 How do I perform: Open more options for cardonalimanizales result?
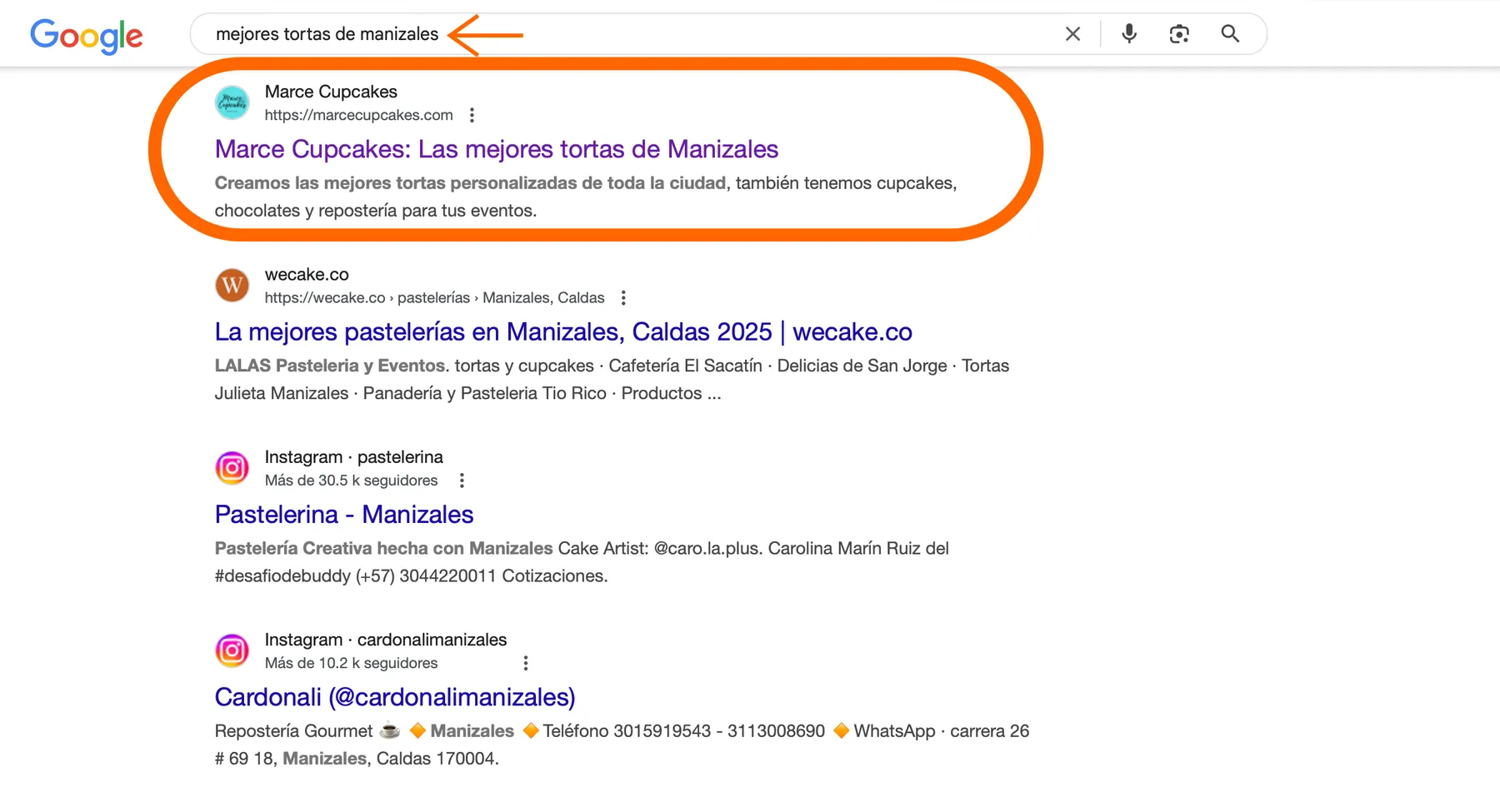(525, 663)
